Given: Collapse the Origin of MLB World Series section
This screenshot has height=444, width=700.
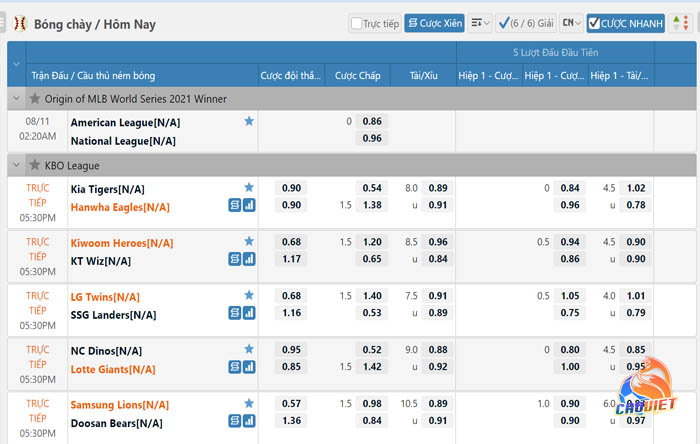Looking at the screenshot, I should point(17,98).
